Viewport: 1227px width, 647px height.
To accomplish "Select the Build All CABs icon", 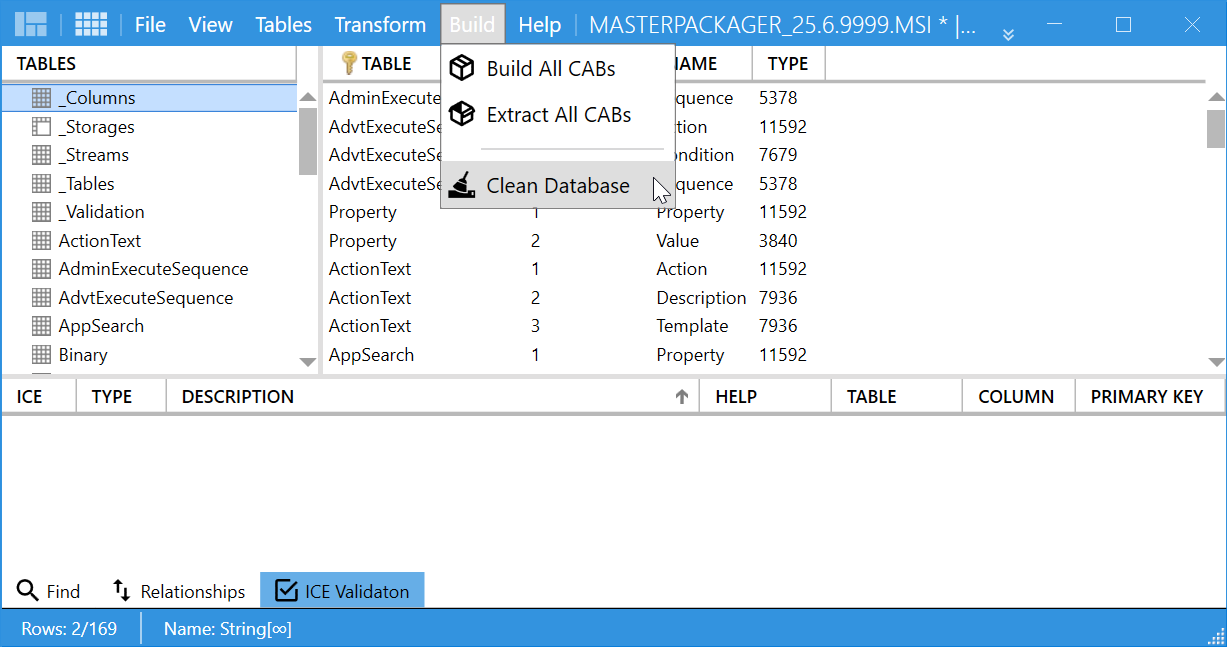I will coord(462,67).
